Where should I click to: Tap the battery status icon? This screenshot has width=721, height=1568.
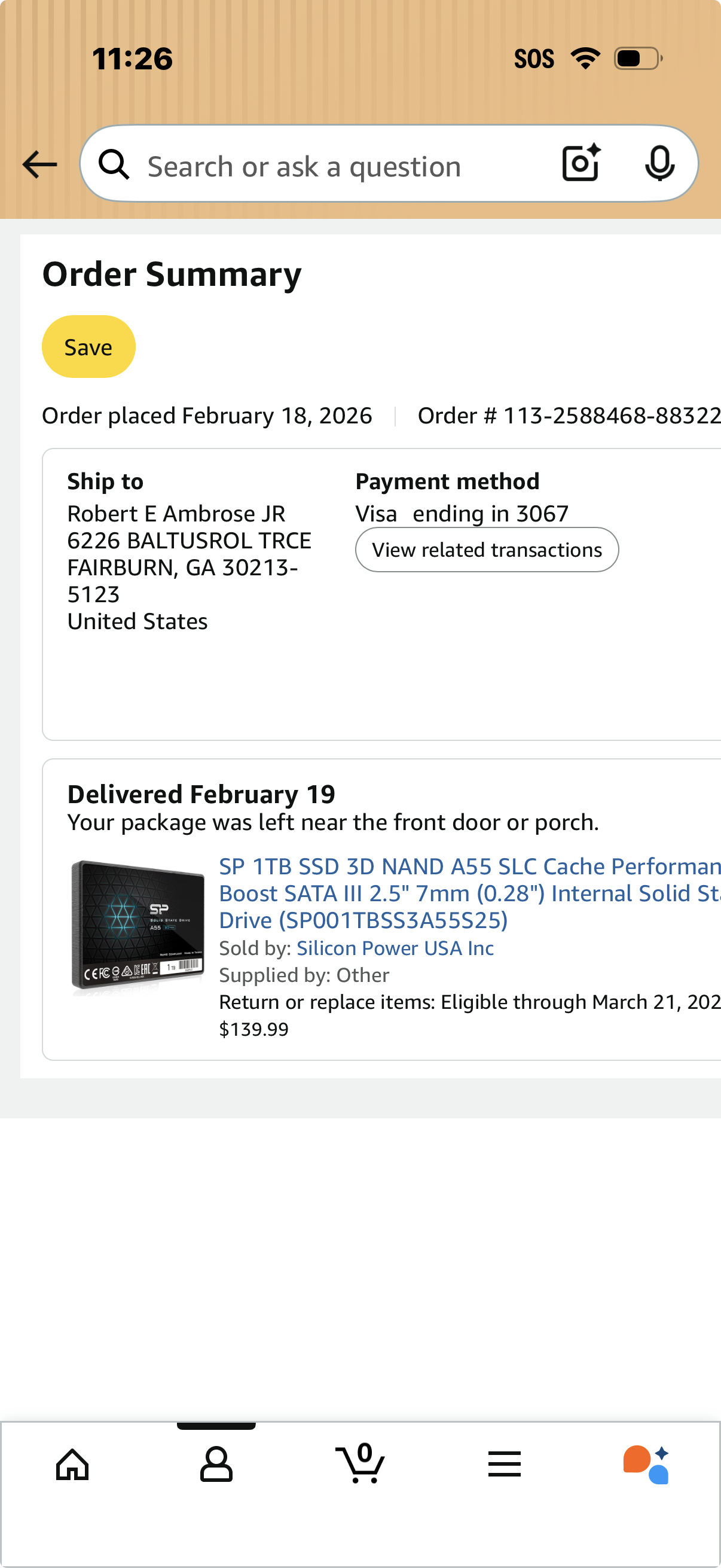click(638, 59)
